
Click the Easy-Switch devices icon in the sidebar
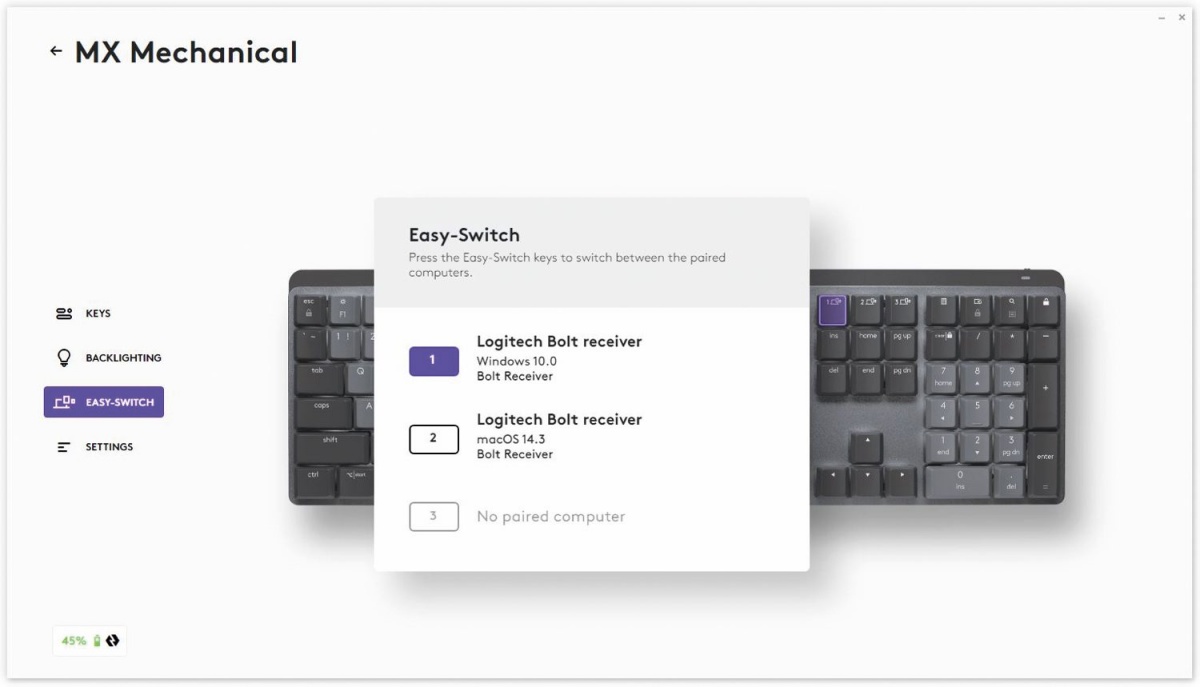click(x=65, y=402)
